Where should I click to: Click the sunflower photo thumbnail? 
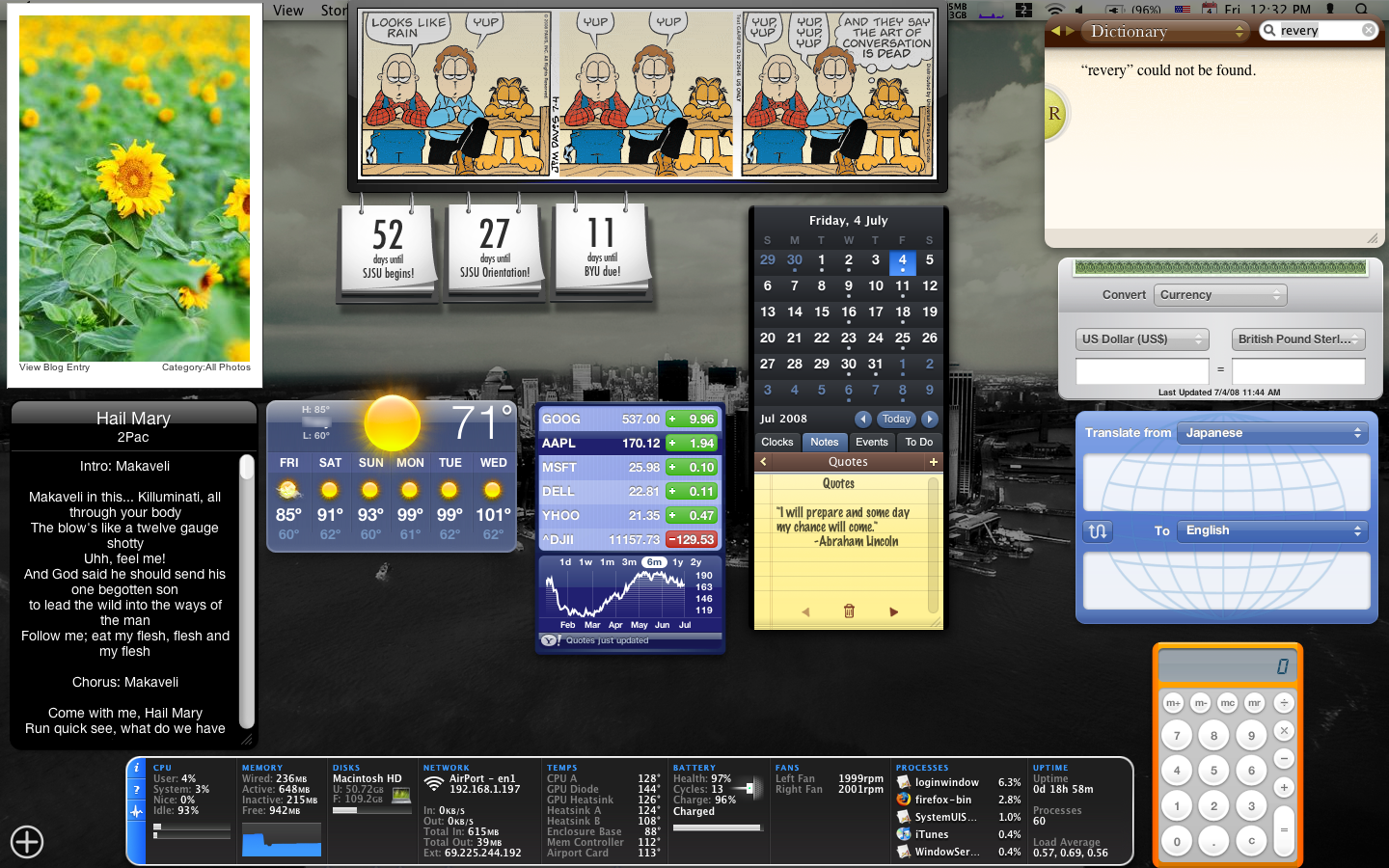pos(134,188)
